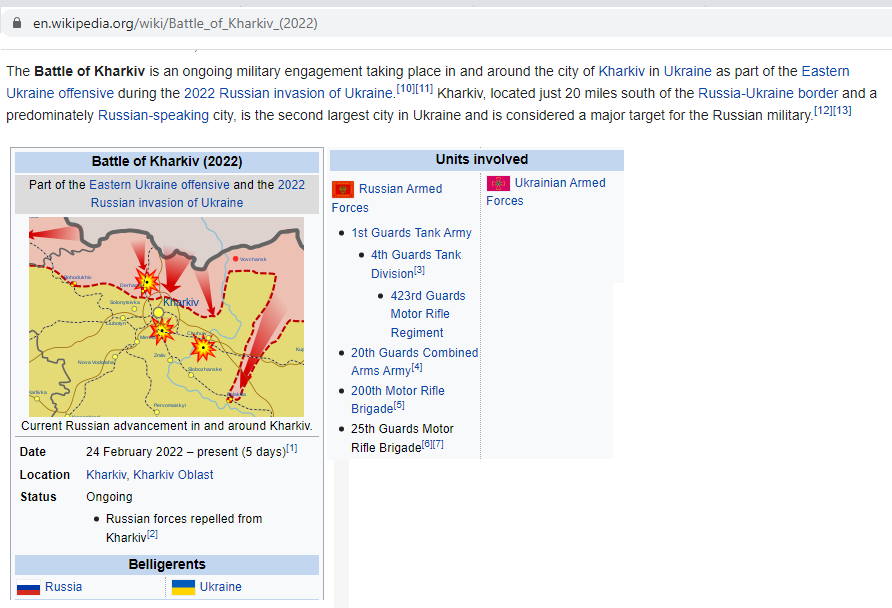Open Ukrainian Armed Forces link
892x608 pixels.
pyautogui.click(x=546, y=192)
